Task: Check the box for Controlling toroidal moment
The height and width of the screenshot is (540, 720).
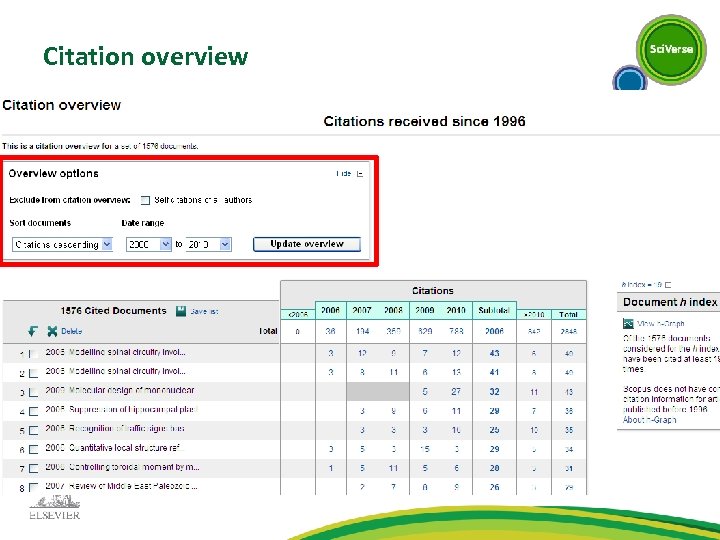Action: 33,468
